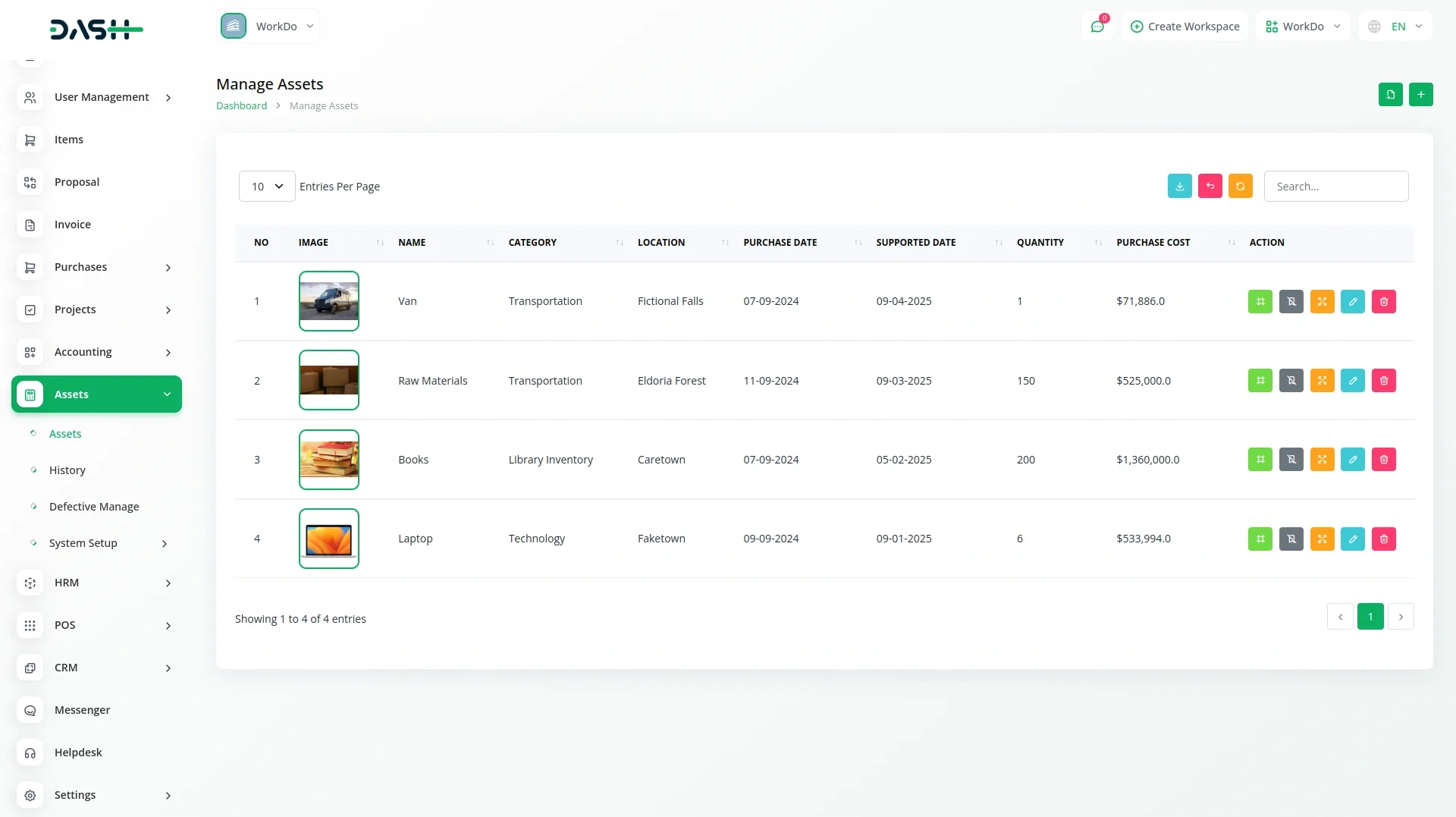Click the gray action icon for Raw Materials
Viewport: 1456px width, 817px height.
click(x=1291, y=381)
